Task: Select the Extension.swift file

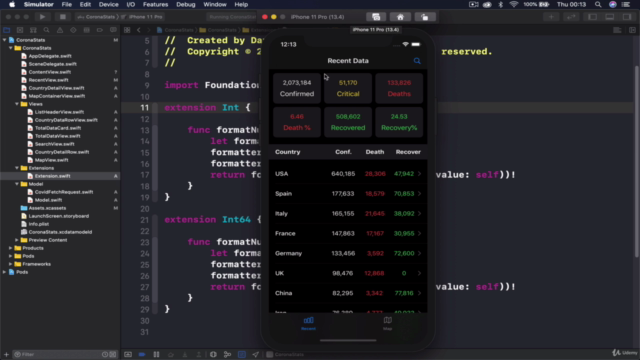Action: 52,176
